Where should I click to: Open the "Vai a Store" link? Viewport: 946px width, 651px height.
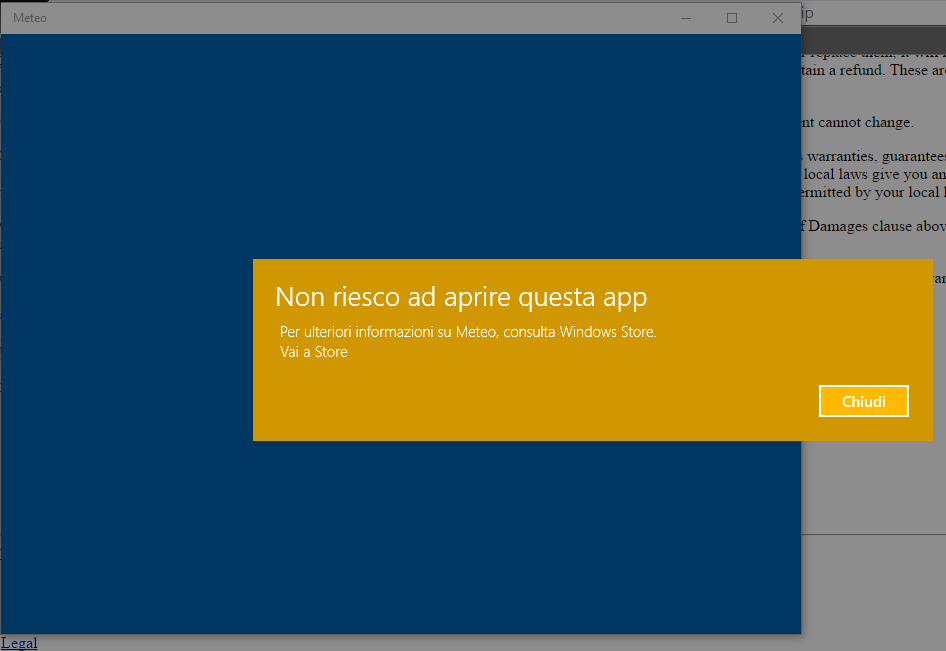(314, 352)
